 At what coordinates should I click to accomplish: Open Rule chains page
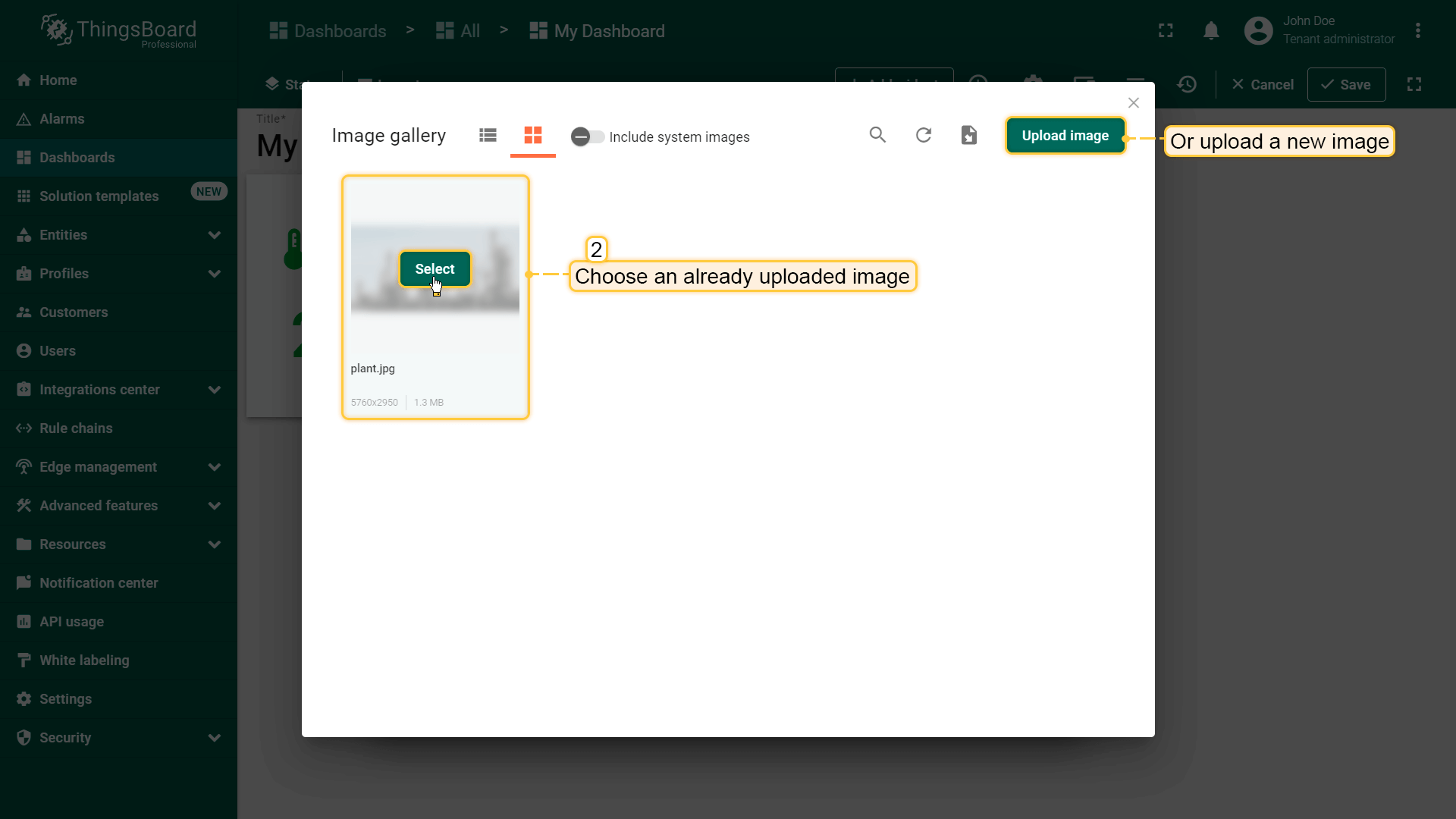[76, 428]
